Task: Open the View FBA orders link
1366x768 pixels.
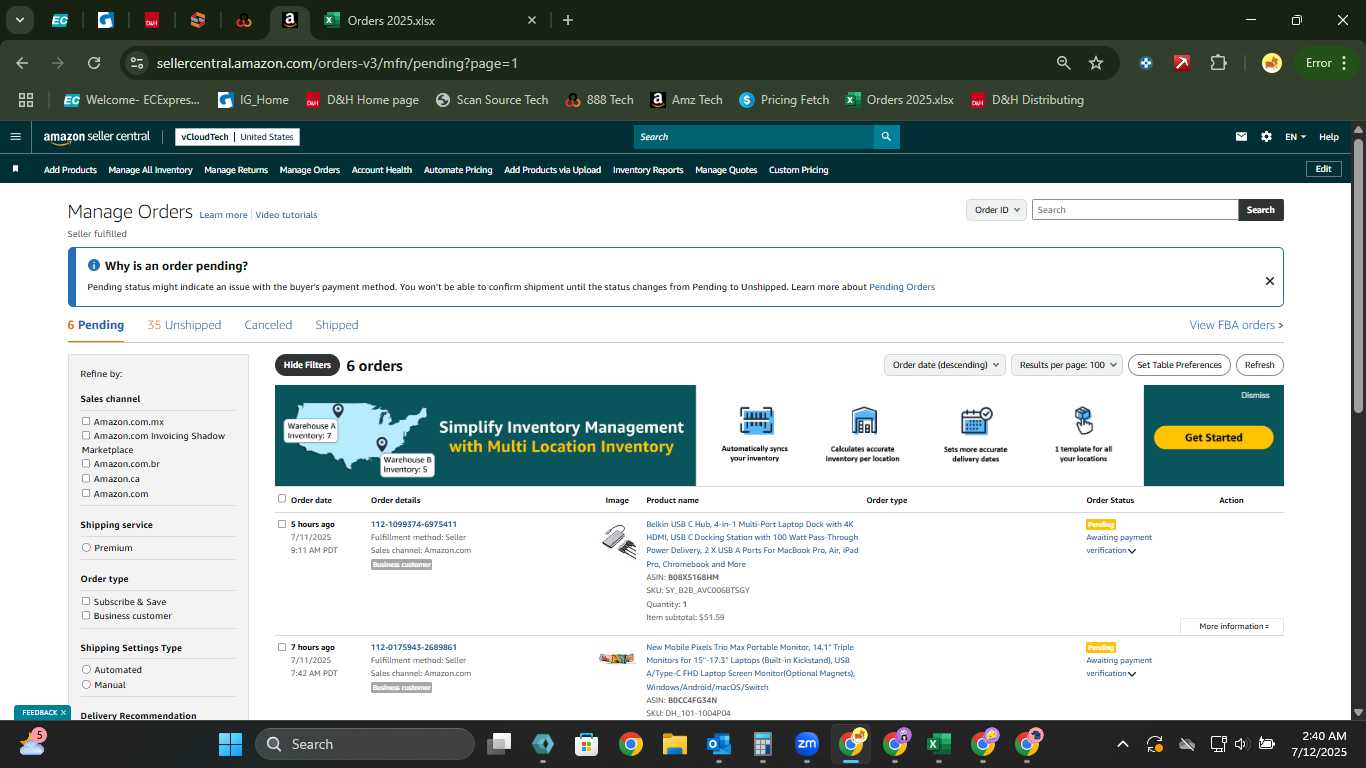Action: pyautogui.click(x=1236, y=325)
